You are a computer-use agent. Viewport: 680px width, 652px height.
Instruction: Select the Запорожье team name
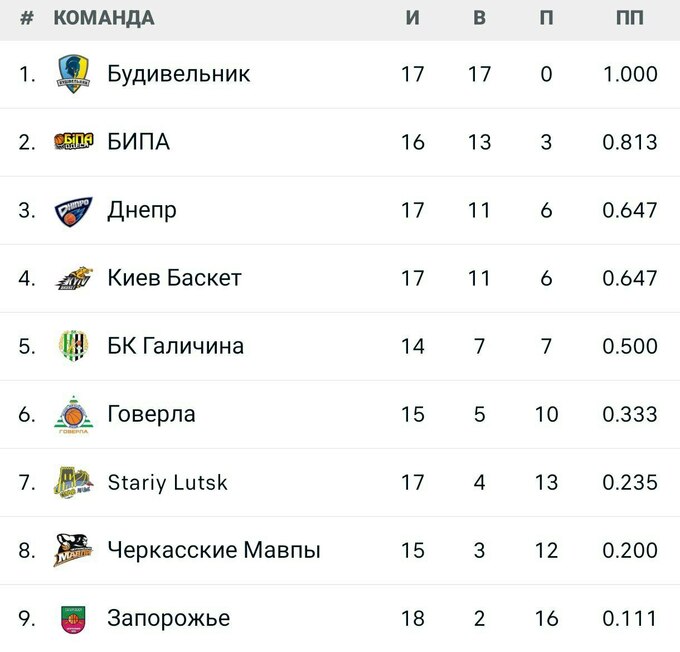pyautogui.click(x=168, y=618)
